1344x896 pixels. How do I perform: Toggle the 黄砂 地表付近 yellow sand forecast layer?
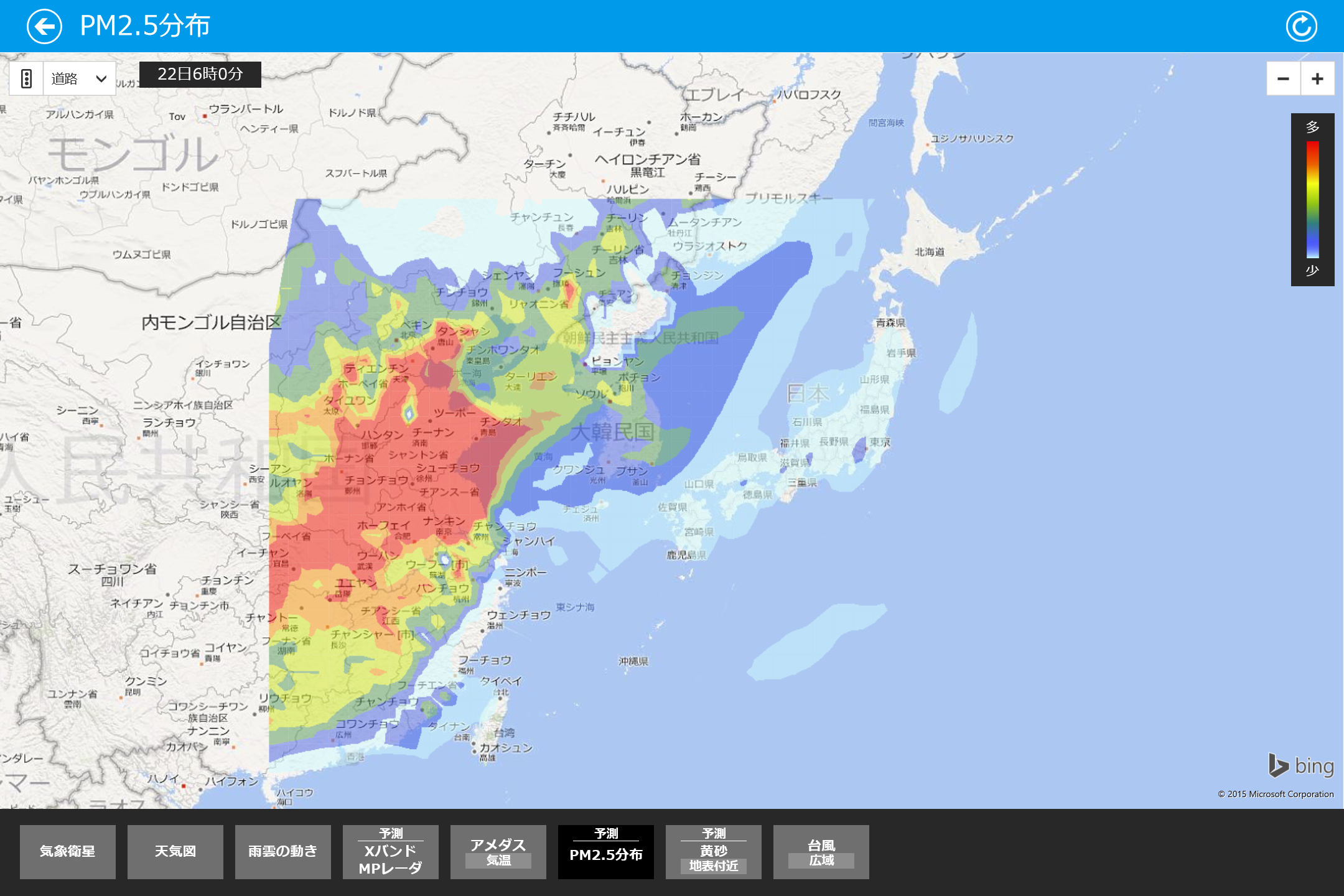[x=713, y=851]
